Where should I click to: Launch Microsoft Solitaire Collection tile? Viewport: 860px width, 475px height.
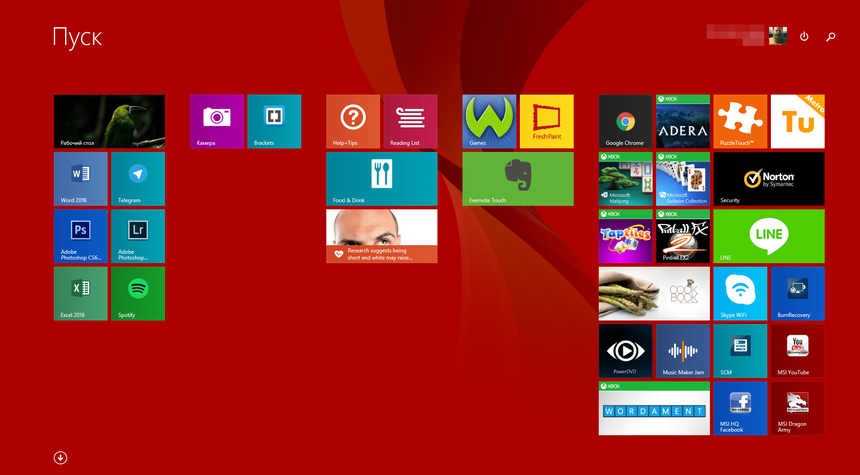[683, 179]
